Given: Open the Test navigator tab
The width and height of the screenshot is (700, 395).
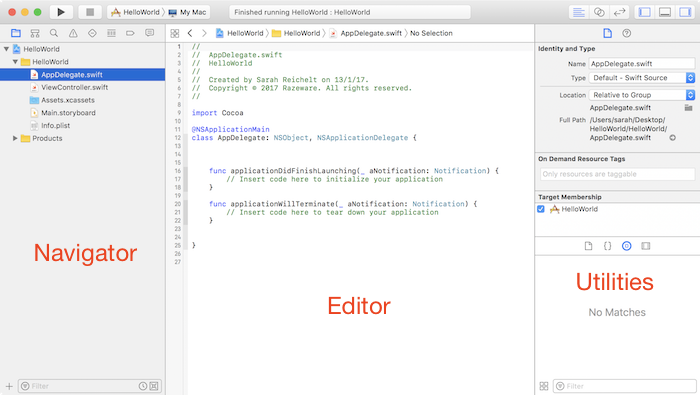Looking at the screenshot, I should [x=92, y=33].
